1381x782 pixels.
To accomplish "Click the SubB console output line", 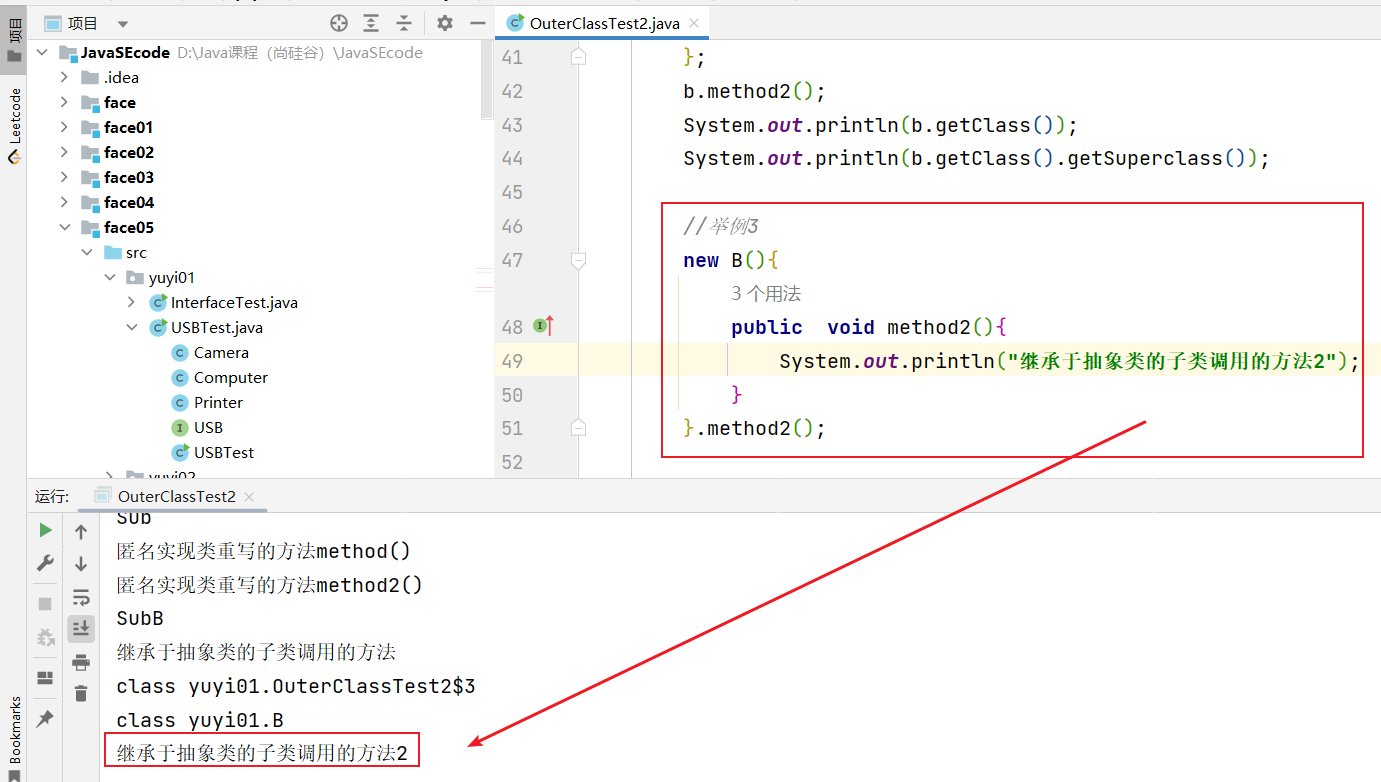I will click(140, 618).
